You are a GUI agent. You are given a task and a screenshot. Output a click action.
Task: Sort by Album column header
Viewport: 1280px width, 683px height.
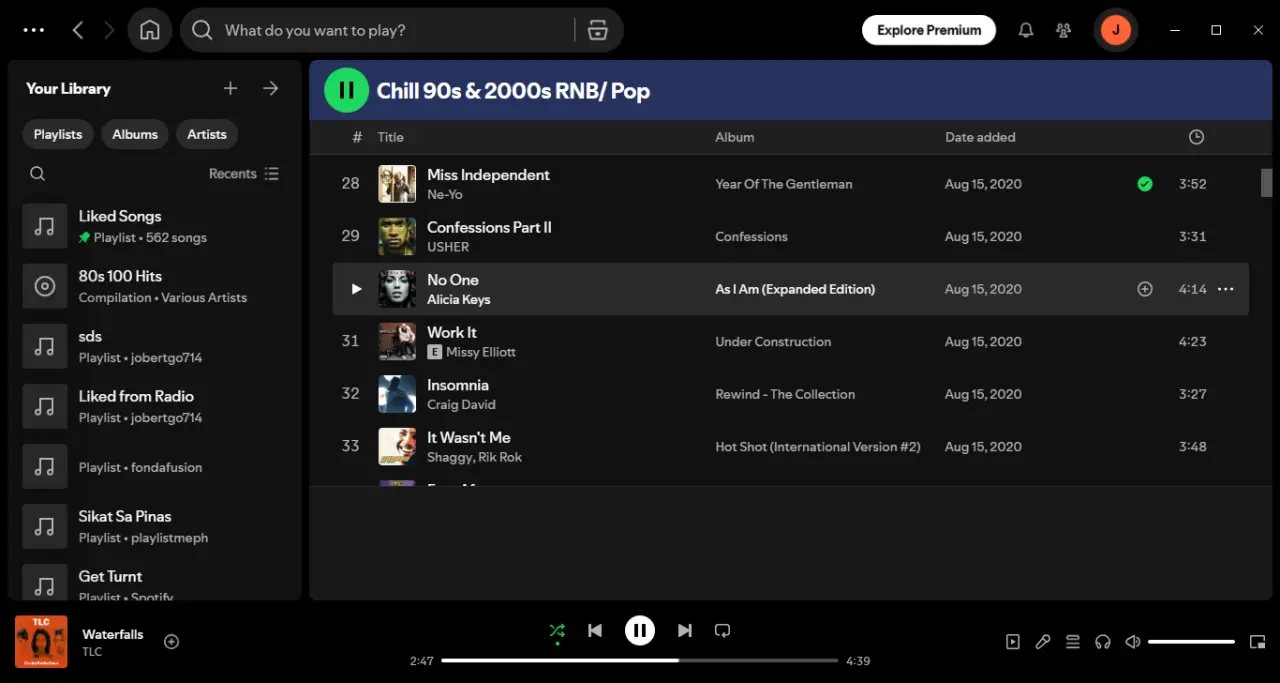(x=734, y=137)
